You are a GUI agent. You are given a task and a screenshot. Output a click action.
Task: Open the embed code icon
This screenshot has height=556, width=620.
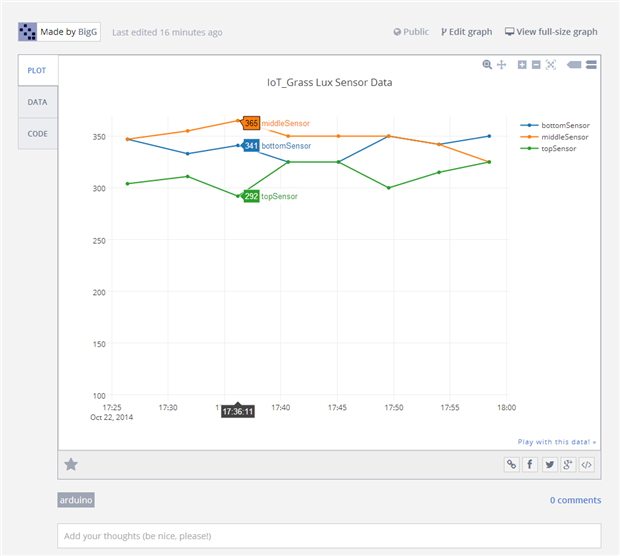pos(587,464)
